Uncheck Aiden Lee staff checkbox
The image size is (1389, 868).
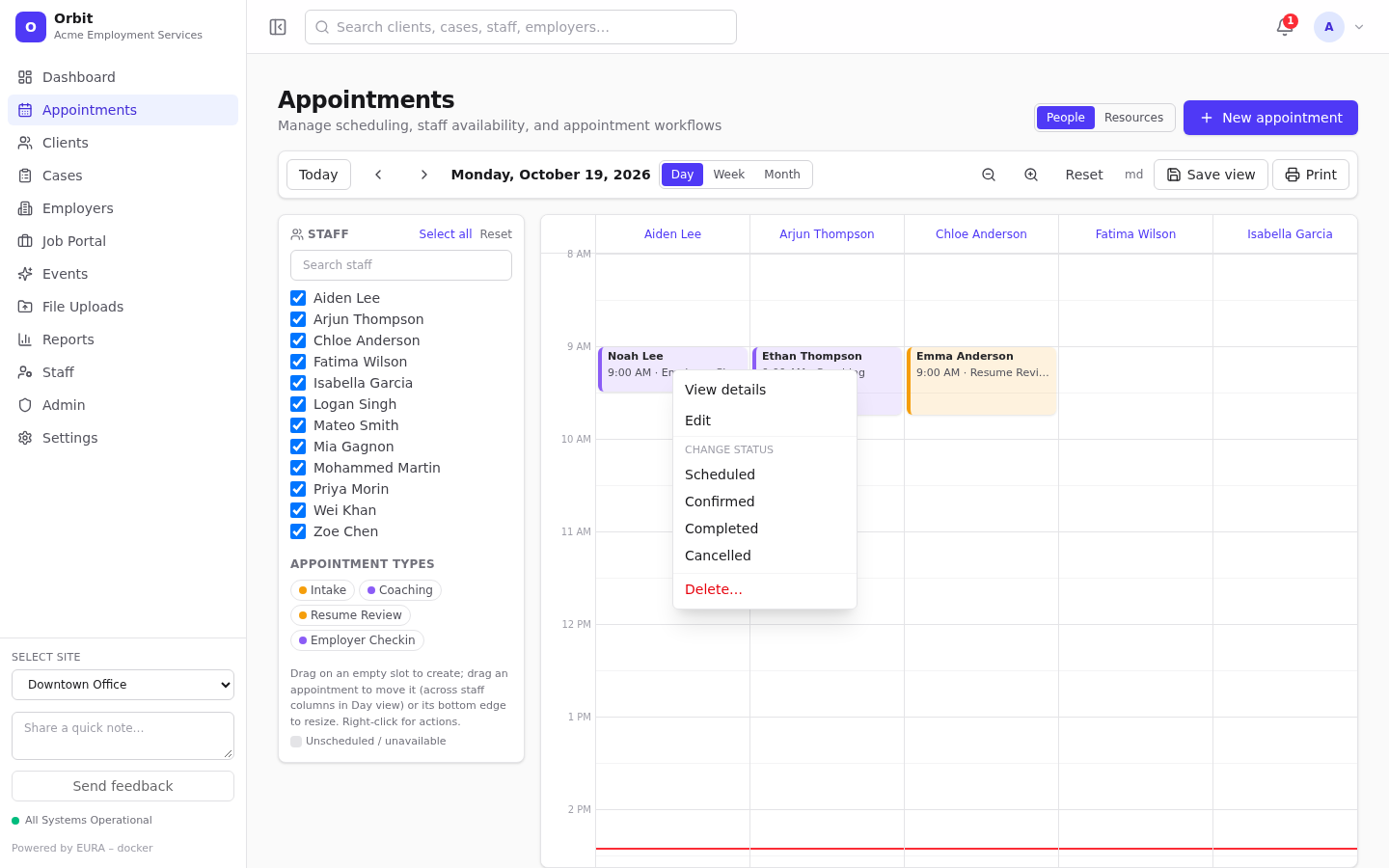pos(298,298)
